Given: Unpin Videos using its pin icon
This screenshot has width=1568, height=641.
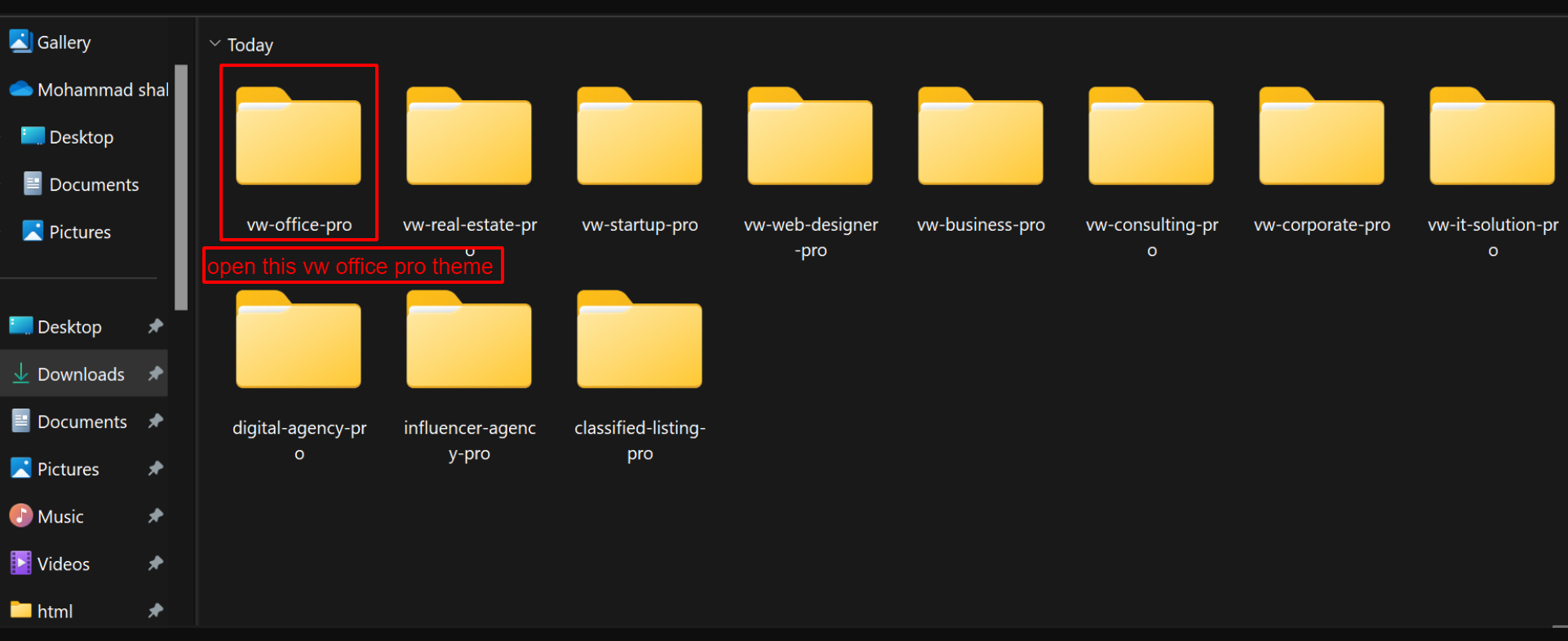Looking at the screenshot, I should (x=155, y=563).
